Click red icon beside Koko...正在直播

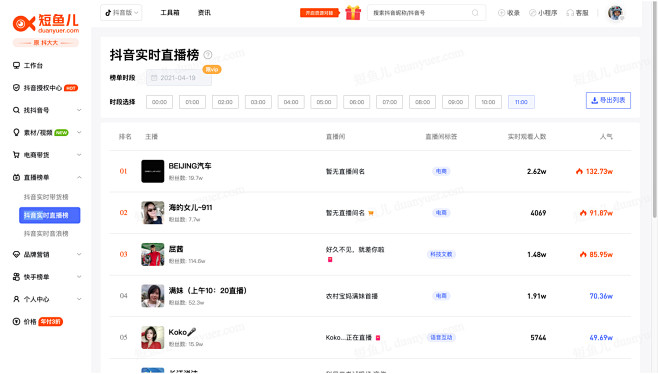click(378, 338)
